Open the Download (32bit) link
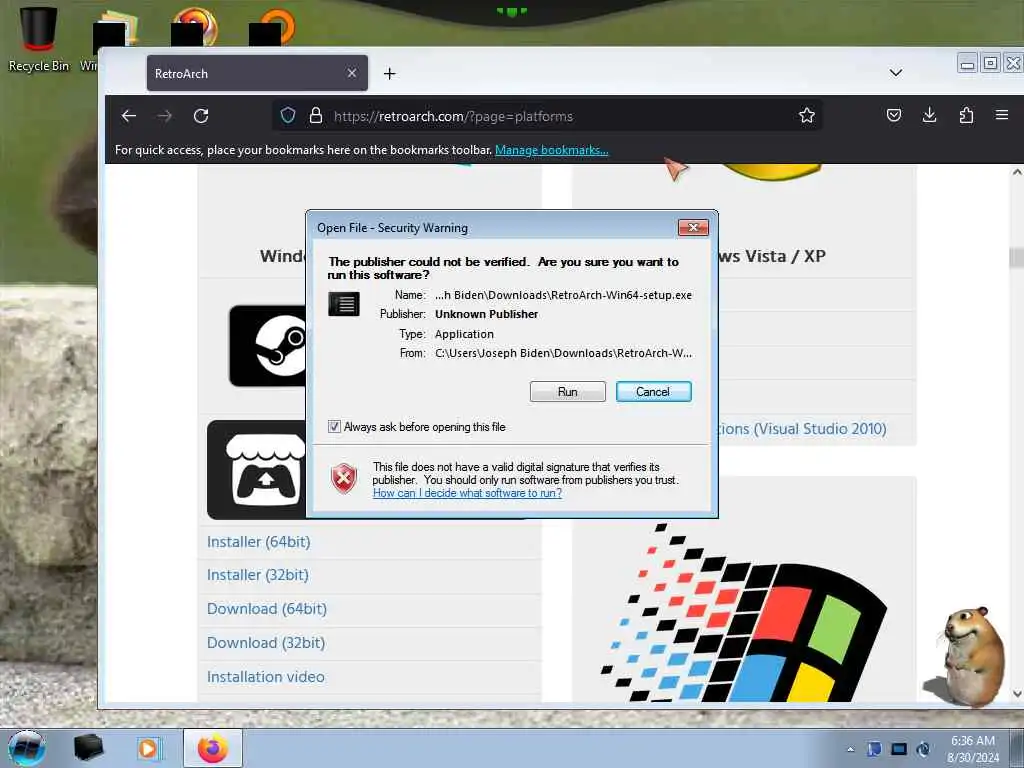The image size is (1024, 768). tap(266, 643)
